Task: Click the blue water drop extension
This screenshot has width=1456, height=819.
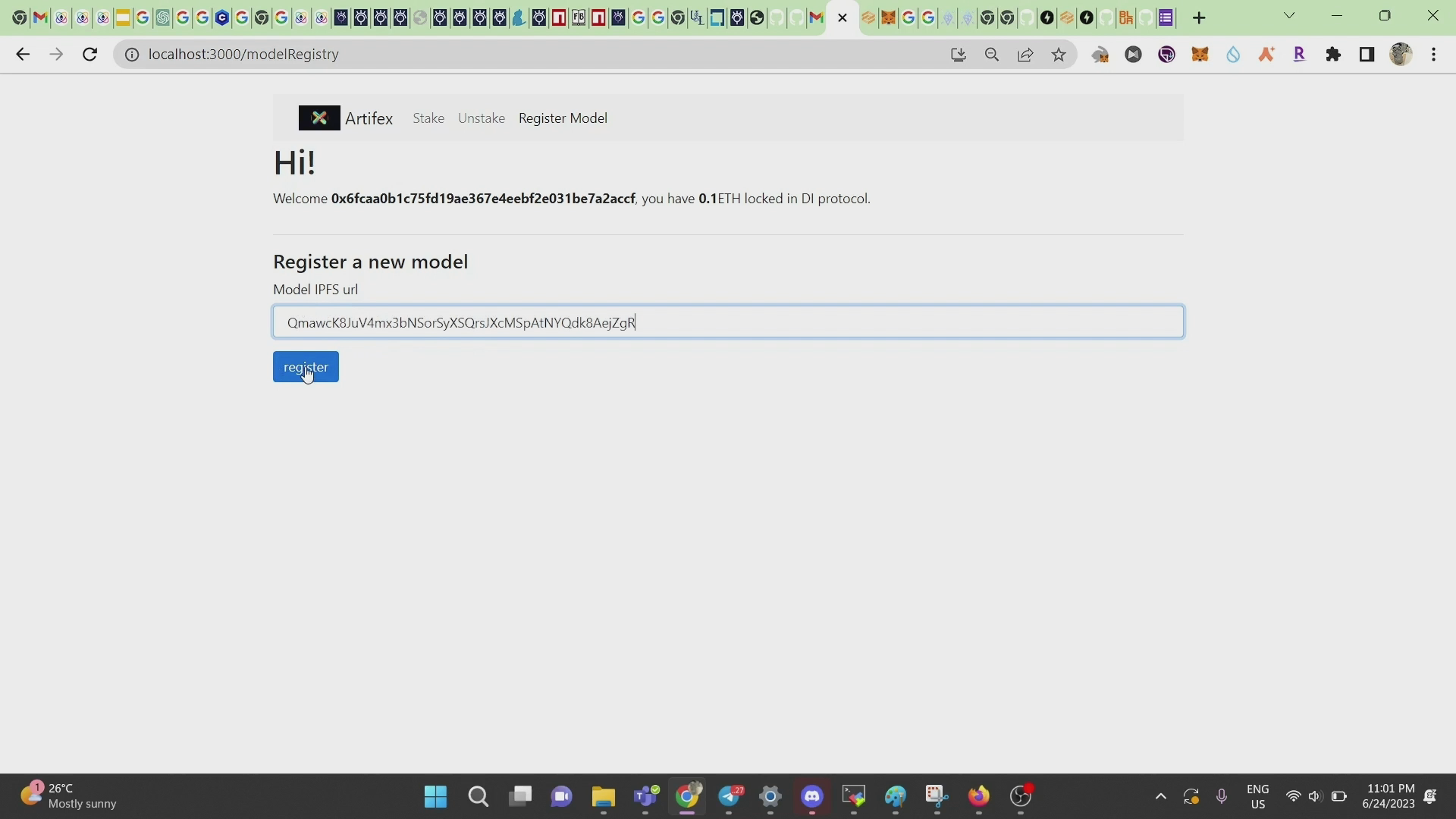Action: [x=1233, y=55]
